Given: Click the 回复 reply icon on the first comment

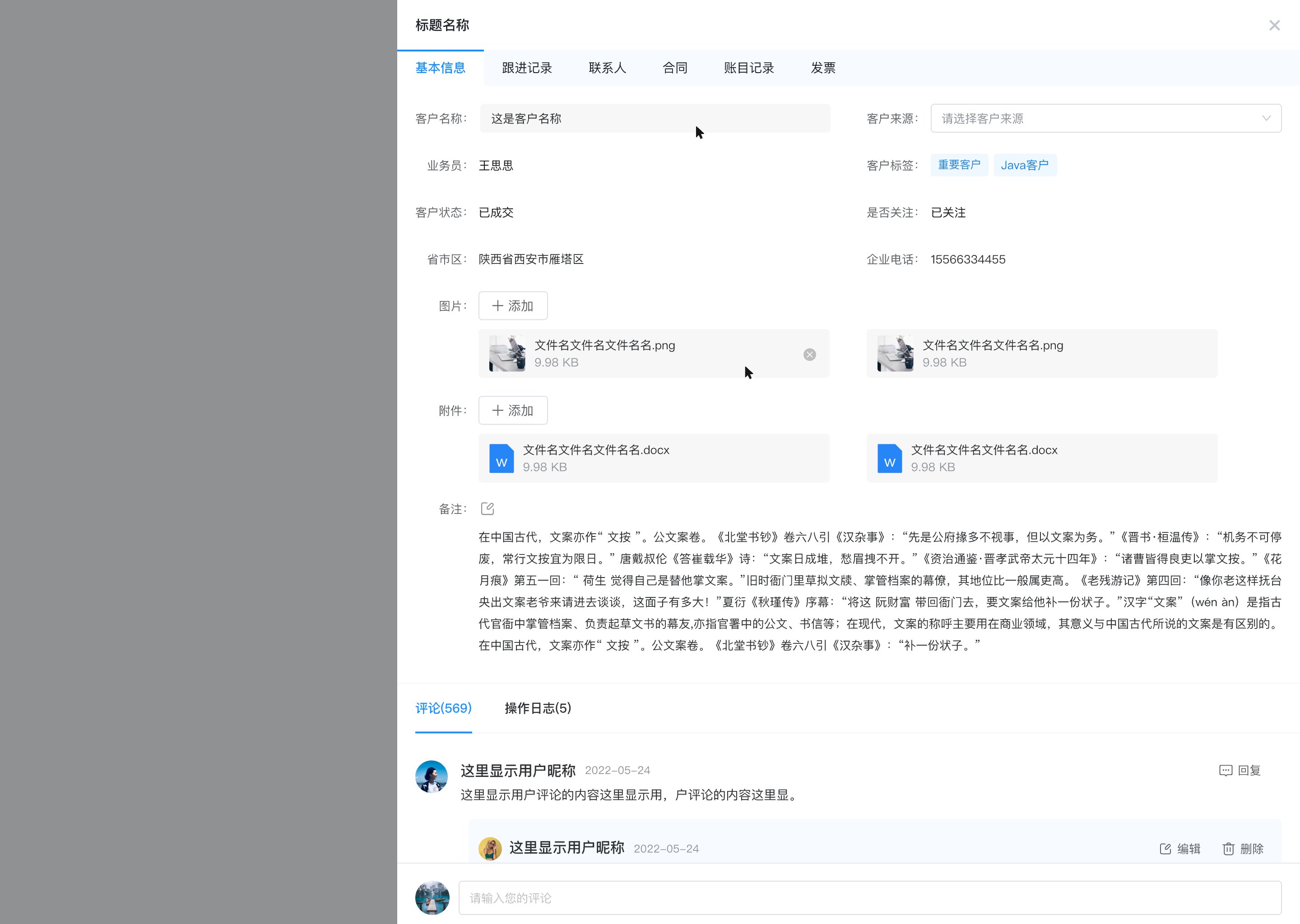Looking at the screenshot, I should click(x=1226, y=771).
